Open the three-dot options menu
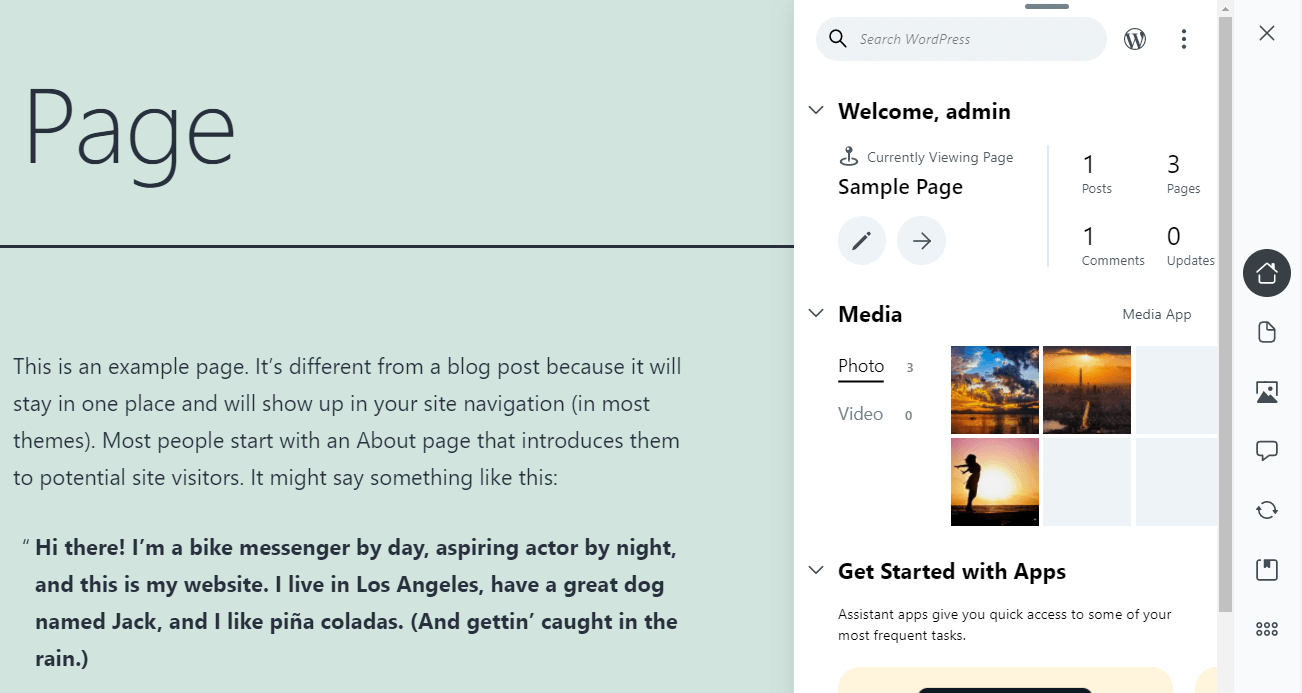The height and width of the screenshot is (693, 1302). (1183, 39)
